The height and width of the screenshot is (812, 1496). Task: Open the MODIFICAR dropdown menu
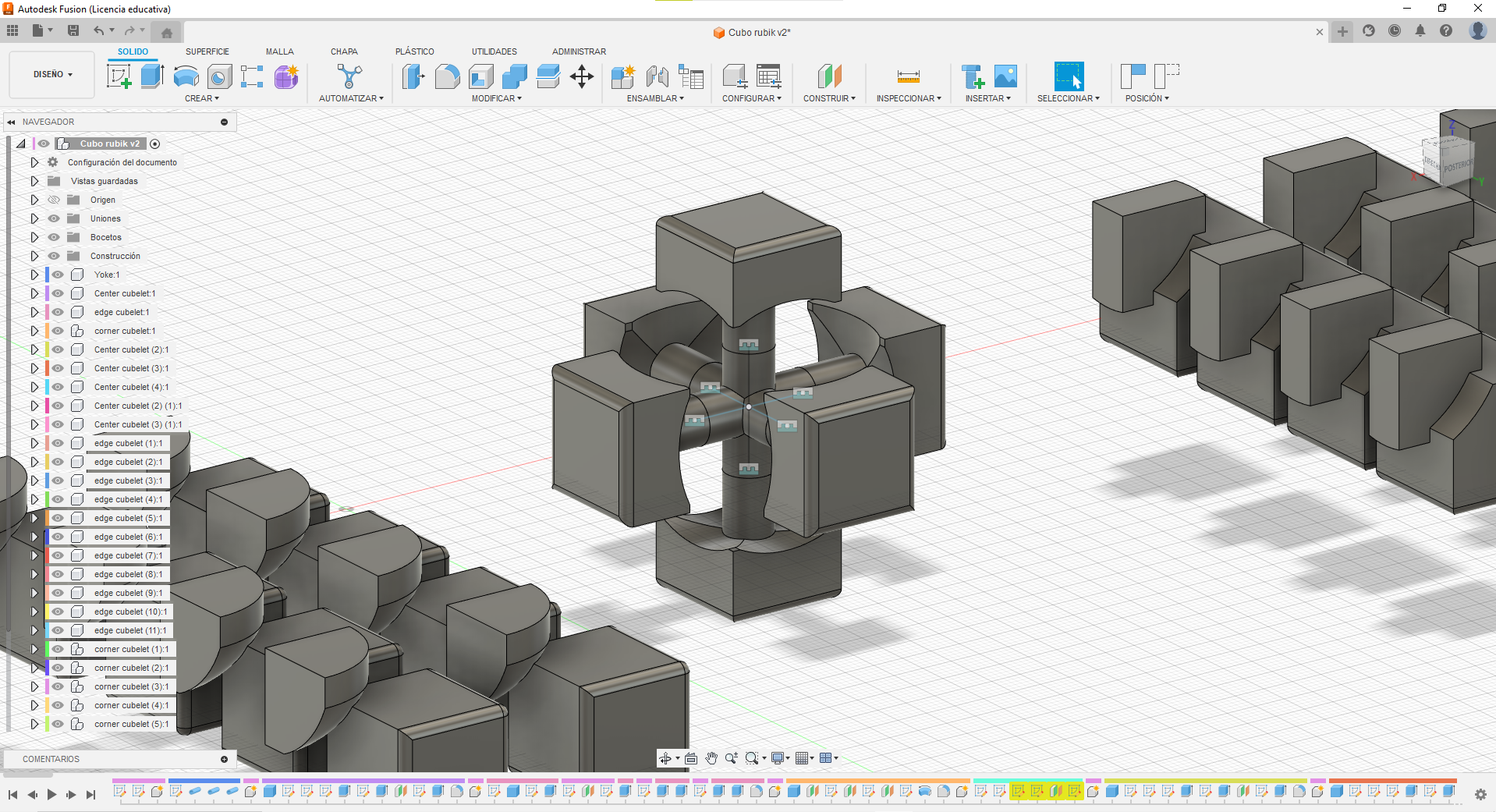497,98
